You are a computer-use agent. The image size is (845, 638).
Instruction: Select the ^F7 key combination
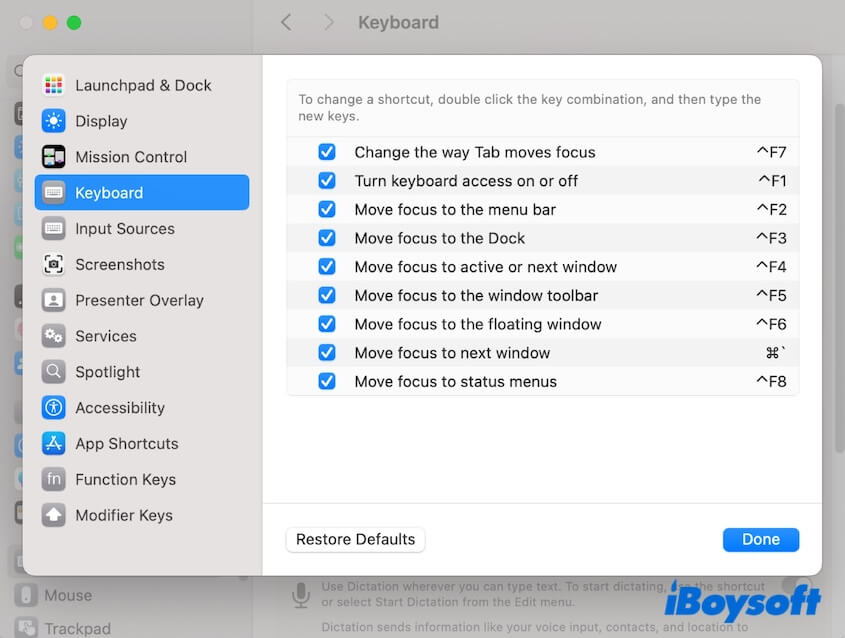click(771, 152)
